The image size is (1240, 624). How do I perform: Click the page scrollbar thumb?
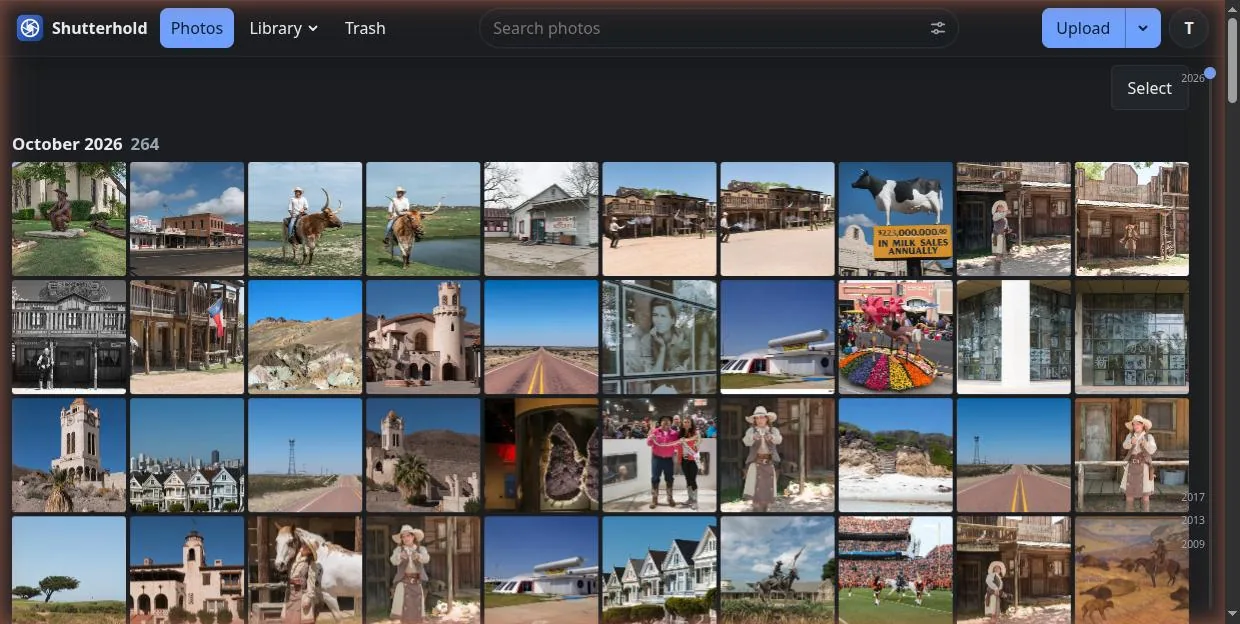(x=1233, y=58)
